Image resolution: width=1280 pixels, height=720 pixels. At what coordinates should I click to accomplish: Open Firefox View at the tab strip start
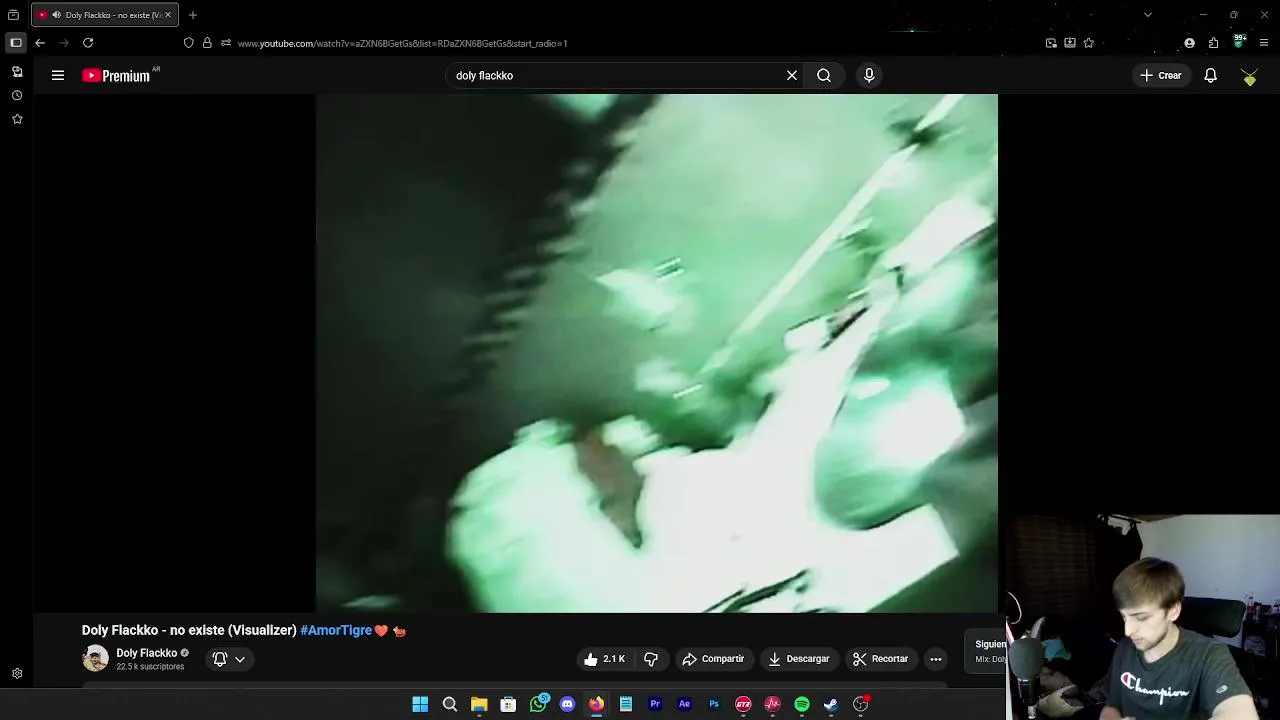(13, 15)
